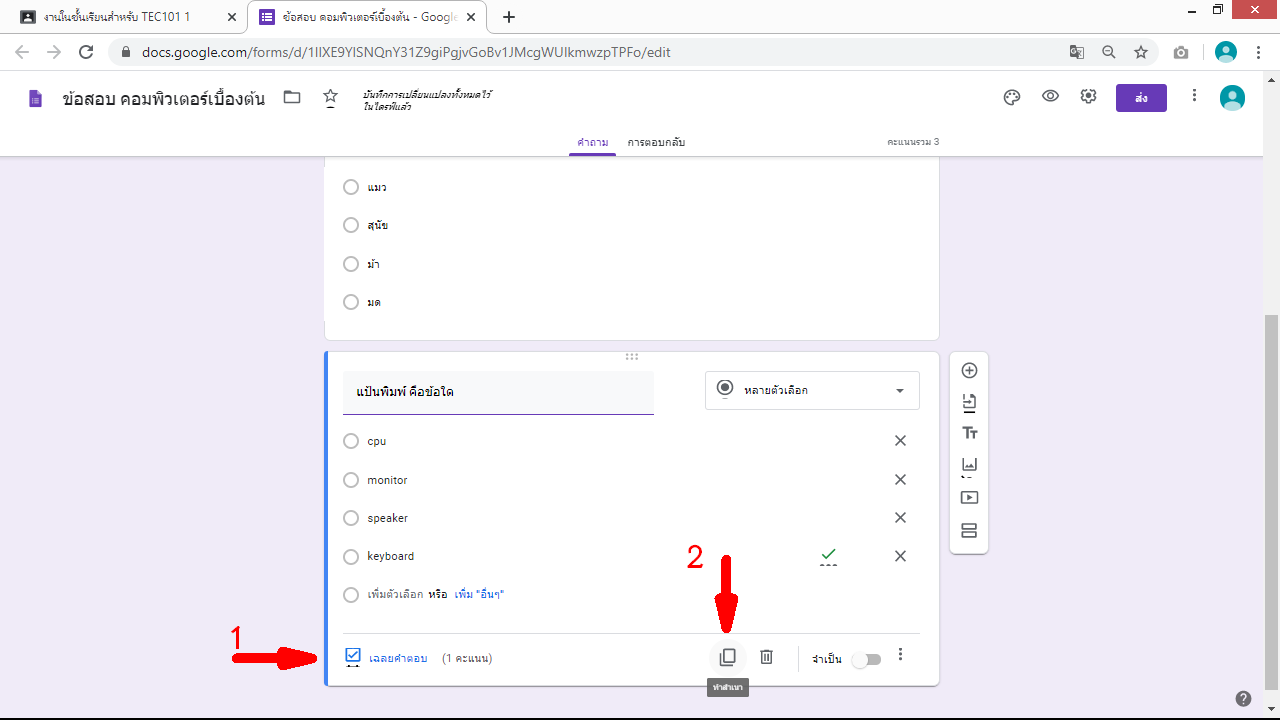Viewport: 1280px width, 720px height.
Task: Open the form's more options menu
Action: [1194, 96]
